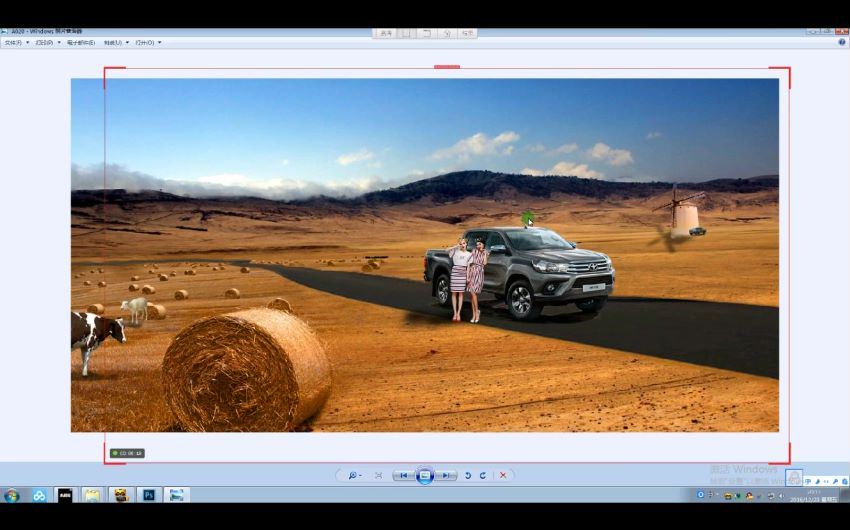The image size is (850, 530).
Task: Click the IME Chinese mode indicator
Action: [x=808, y=482]
